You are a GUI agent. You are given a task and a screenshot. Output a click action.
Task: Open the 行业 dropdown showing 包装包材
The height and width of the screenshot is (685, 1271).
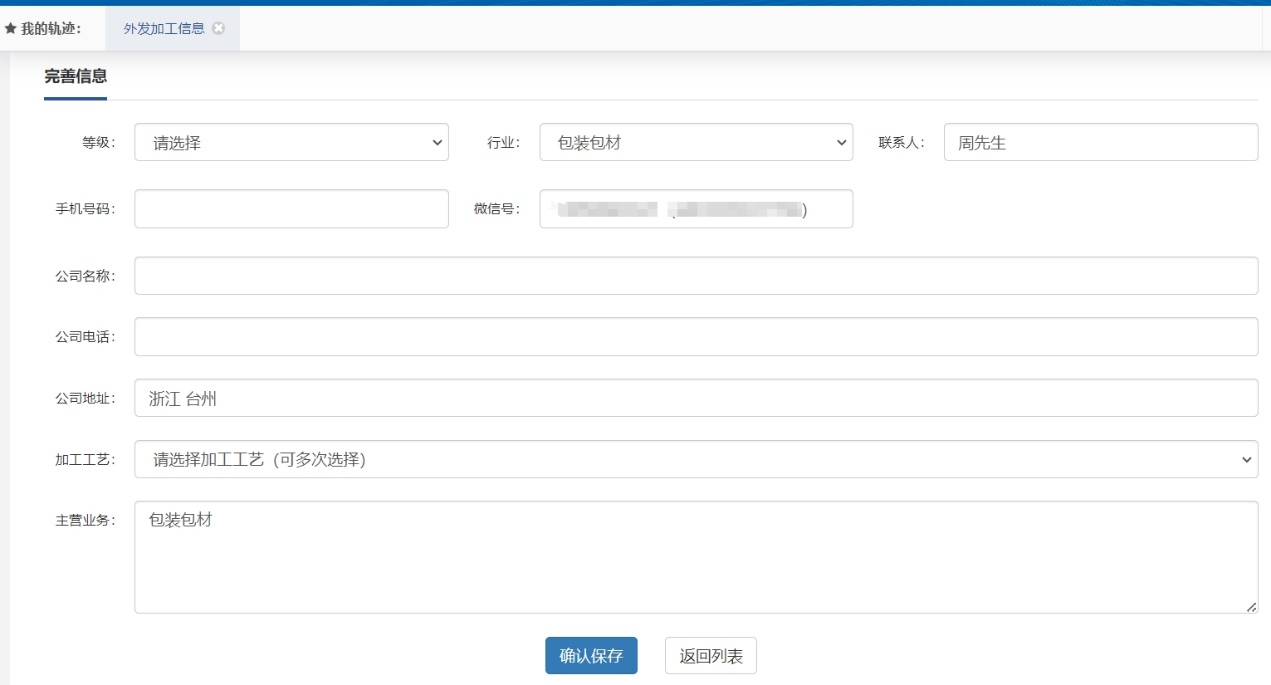696,142
